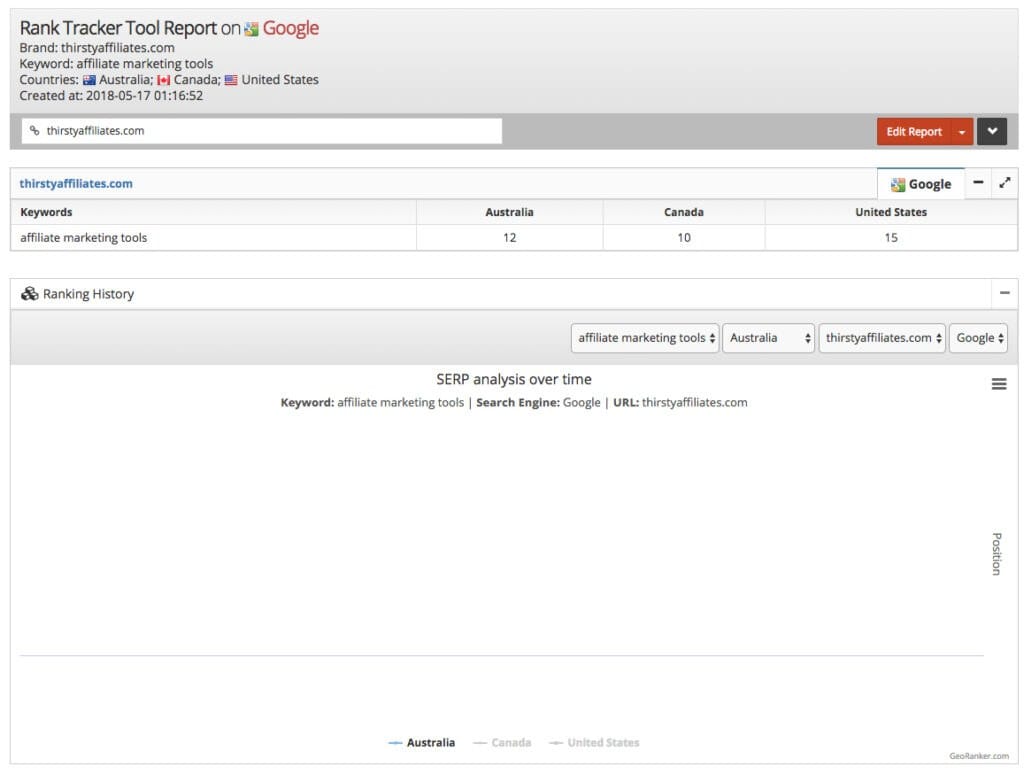Open the Google search engine dropdown
Viewport: 1024px width, 774px height.
pyautogui.click(x=978, y=338)
